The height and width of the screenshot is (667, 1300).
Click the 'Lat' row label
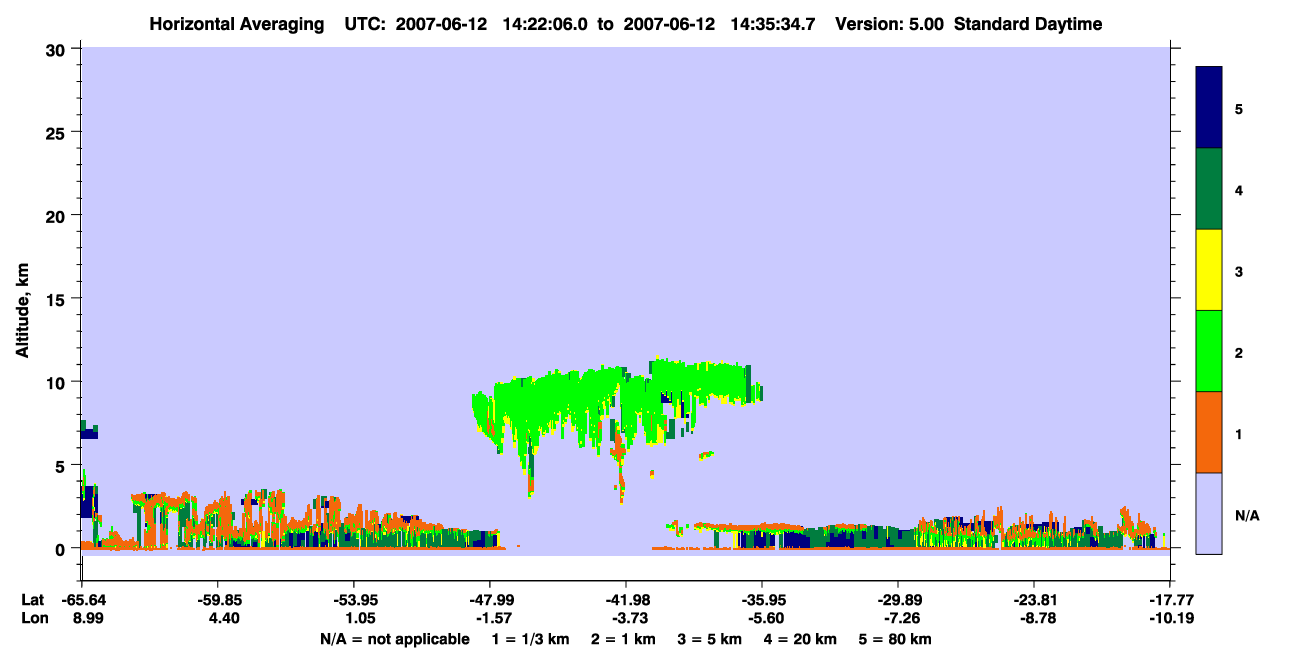[32, 600]
